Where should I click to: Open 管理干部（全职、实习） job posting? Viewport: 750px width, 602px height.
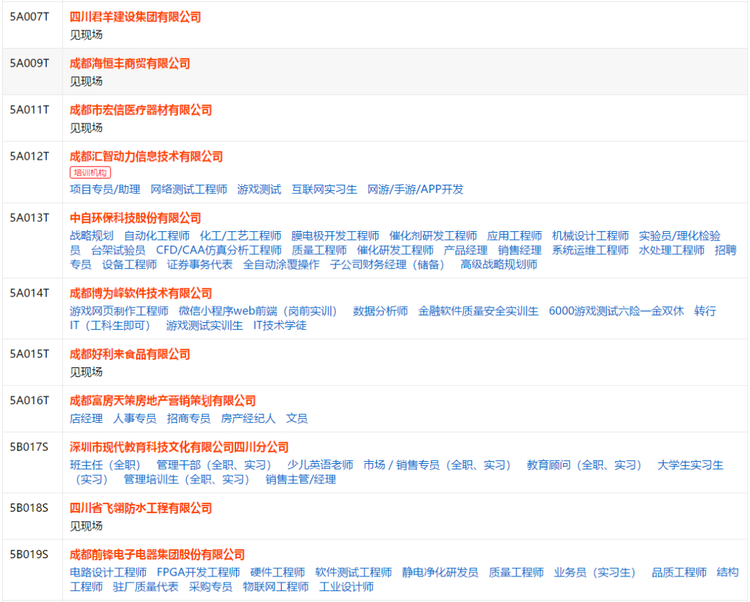pos(215,465)
